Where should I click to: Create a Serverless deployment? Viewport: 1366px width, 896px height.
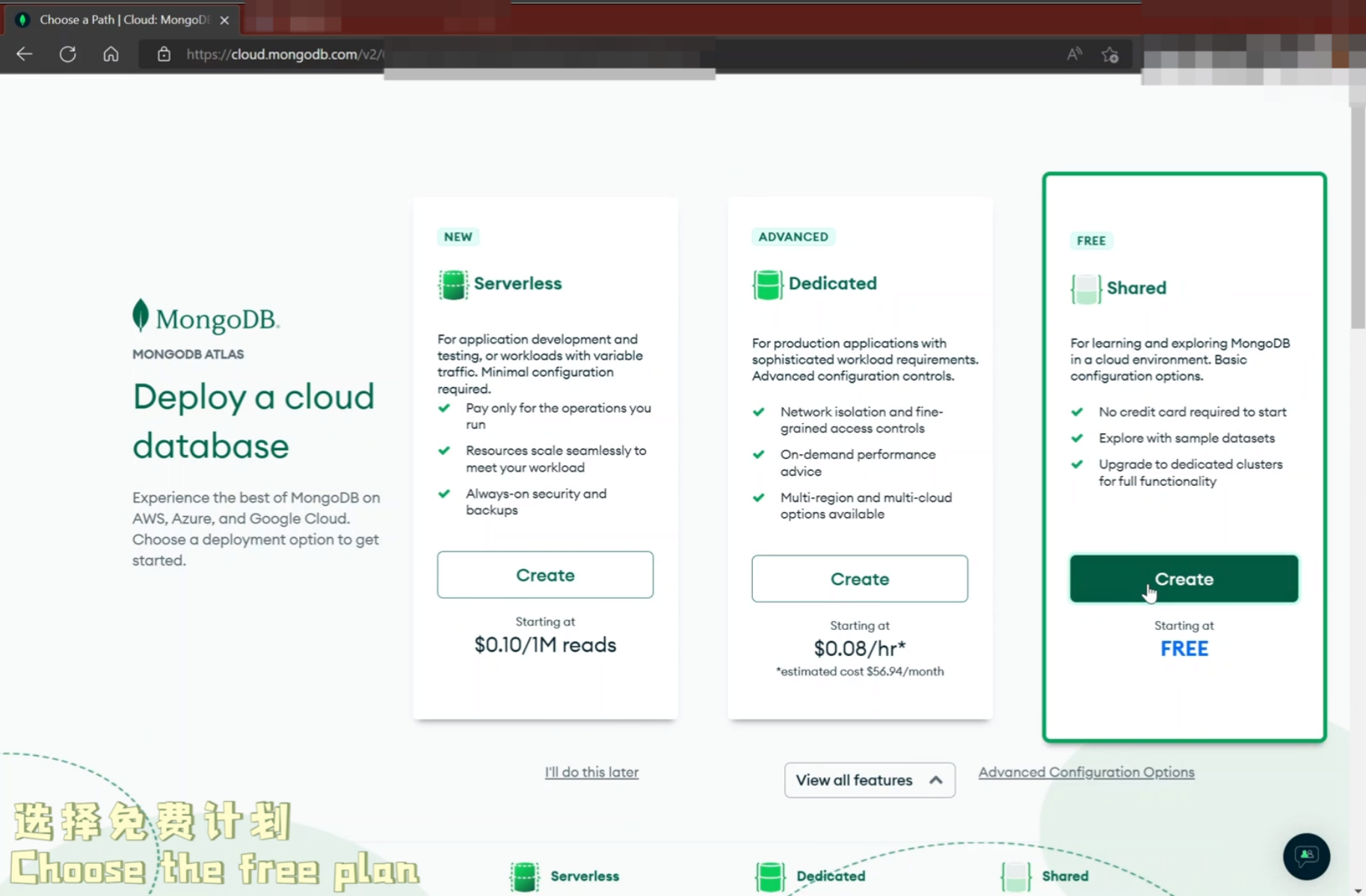(545, 575)
